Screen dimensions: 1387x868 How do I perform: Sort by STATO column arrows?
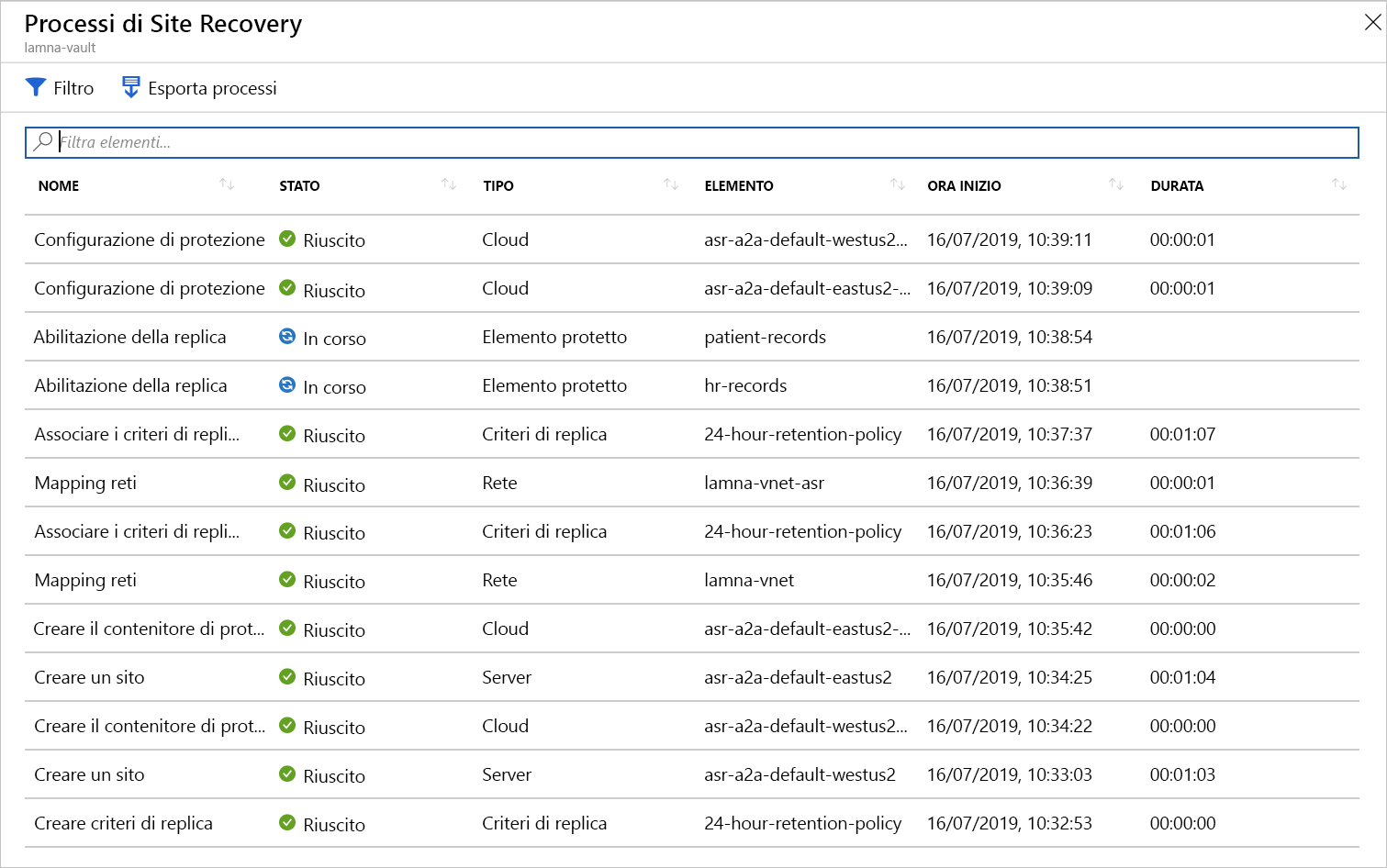point(449,184)
